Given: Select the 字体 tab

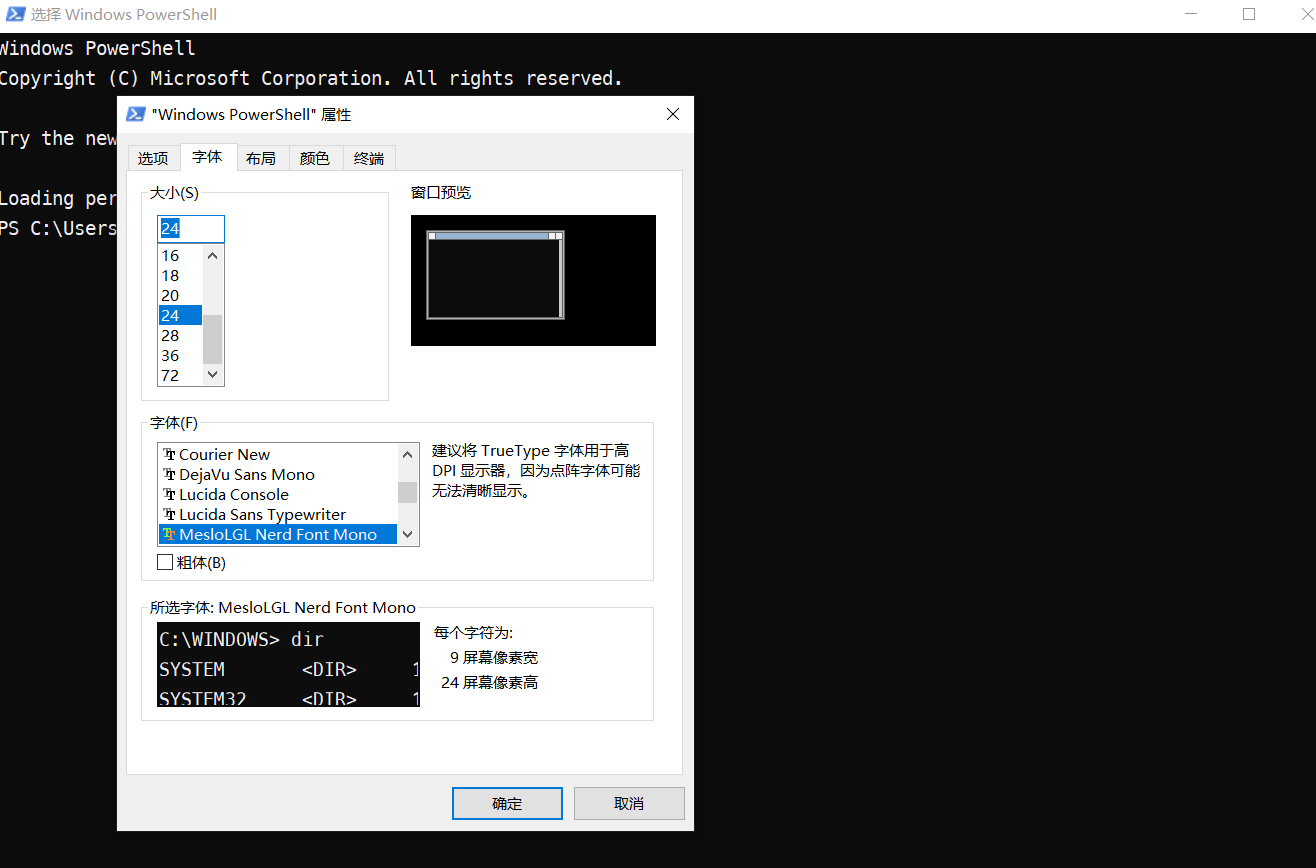Looking at the screenshot, I should tap(208, 157).
